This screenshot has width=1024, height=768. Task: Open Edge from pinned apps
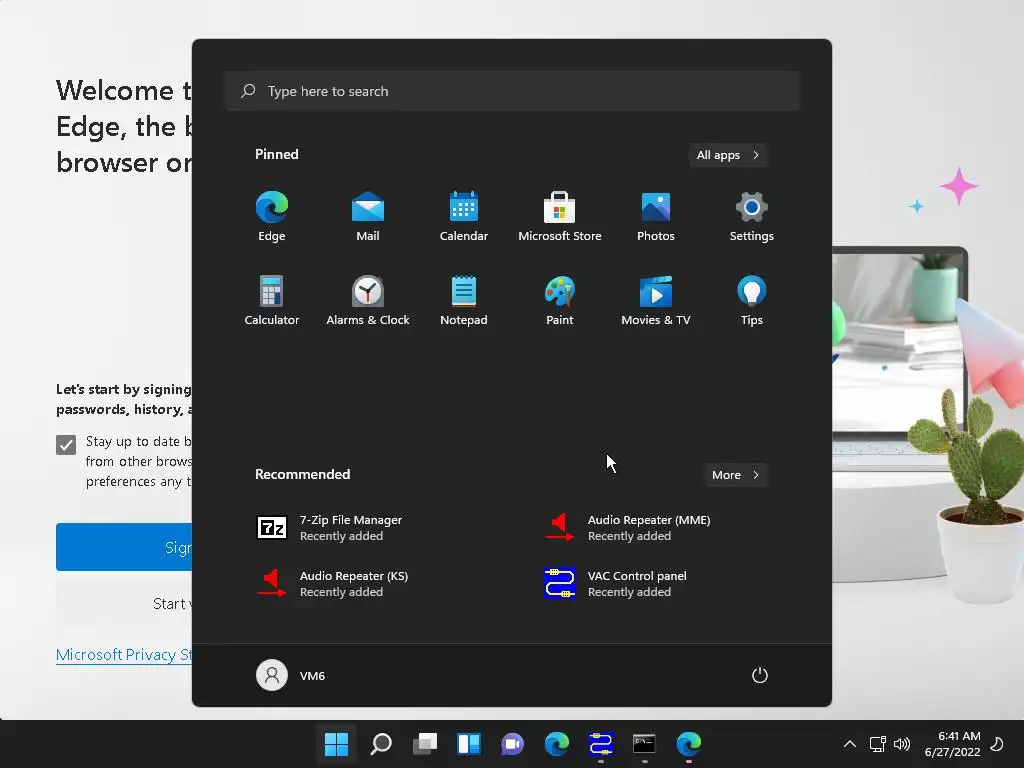(272, 217)
